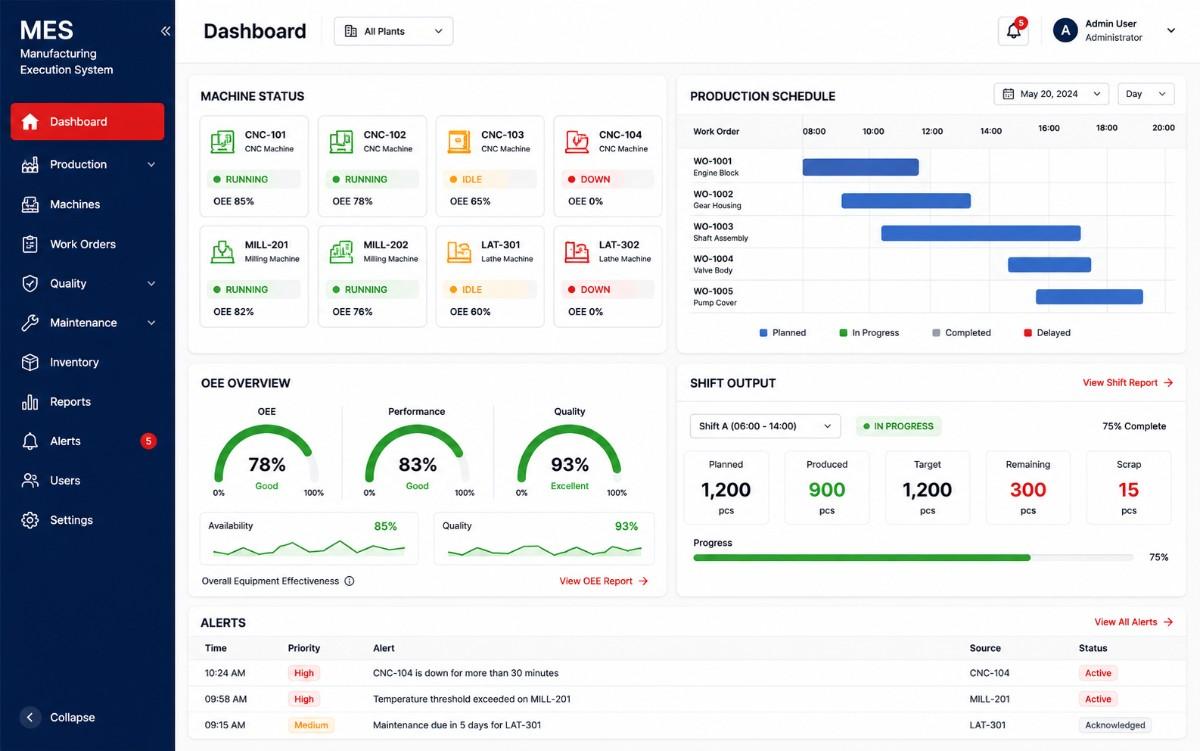Open View OEE Report link
Image resolution: width=1200 pixels, height=751 pixels.
point(604,581)
